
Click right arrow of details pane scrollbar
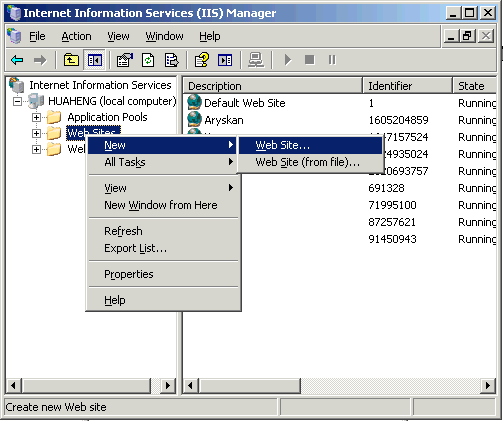pyautogui.click(x=488, y=386)
